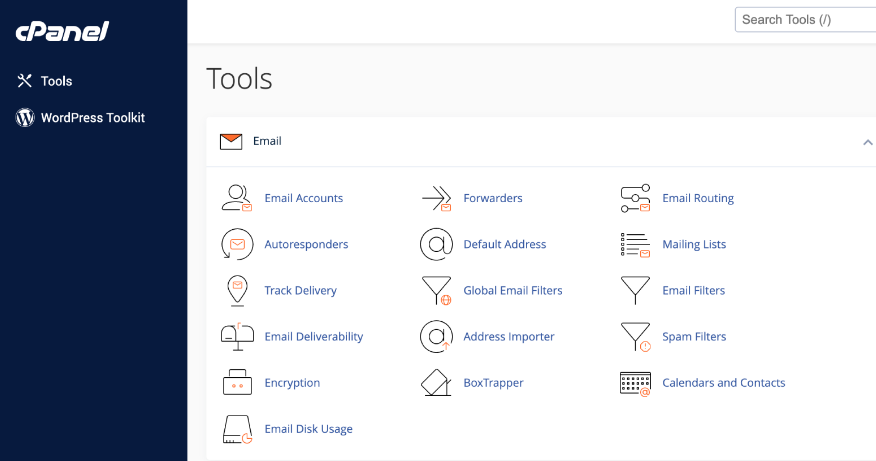Select the Spam Filters funnel icon
876x461 pixels.
click(x=635, y=337)
